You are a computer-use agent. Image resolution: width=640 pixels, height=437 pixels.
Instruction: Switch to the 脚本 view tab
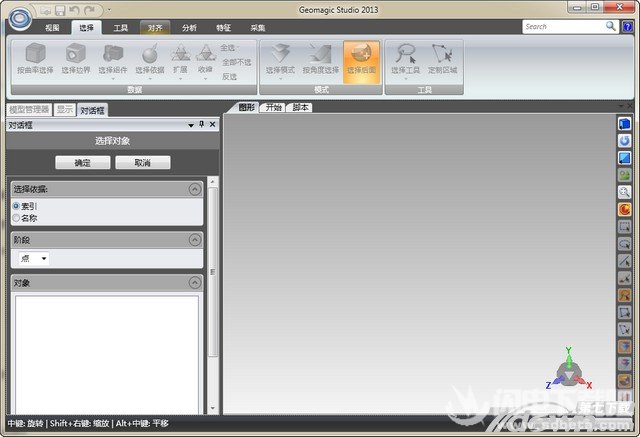(300, 107)
